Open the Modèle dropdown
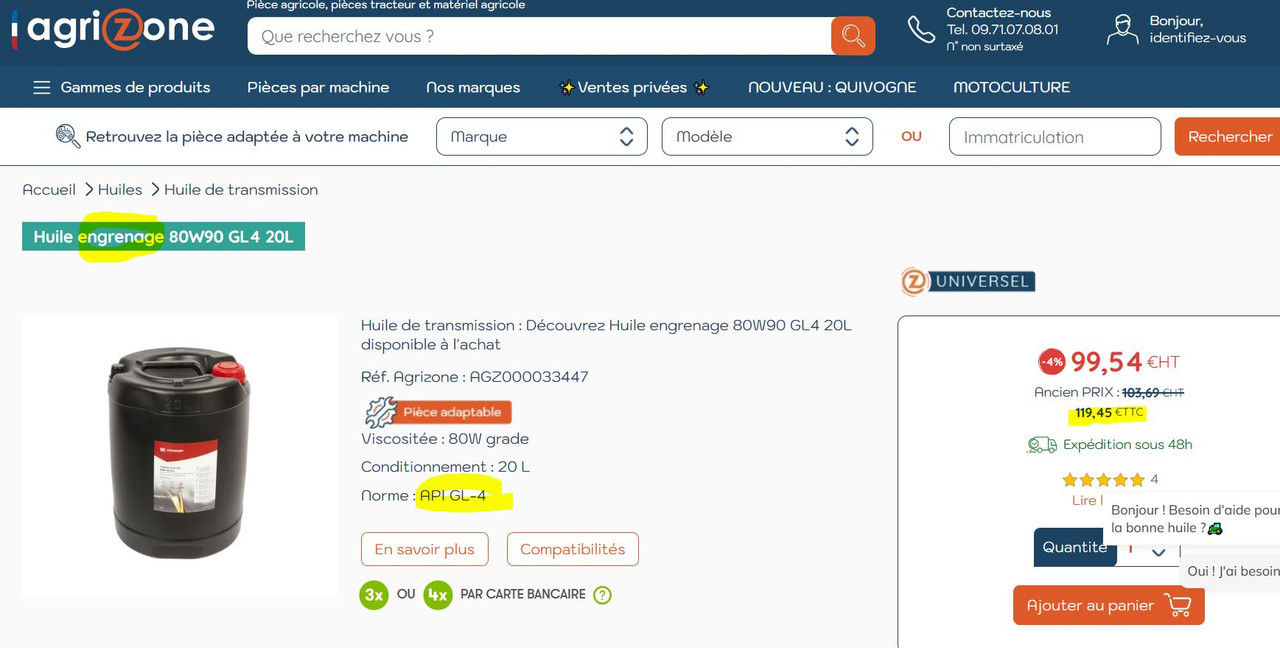 pos(767,137)
